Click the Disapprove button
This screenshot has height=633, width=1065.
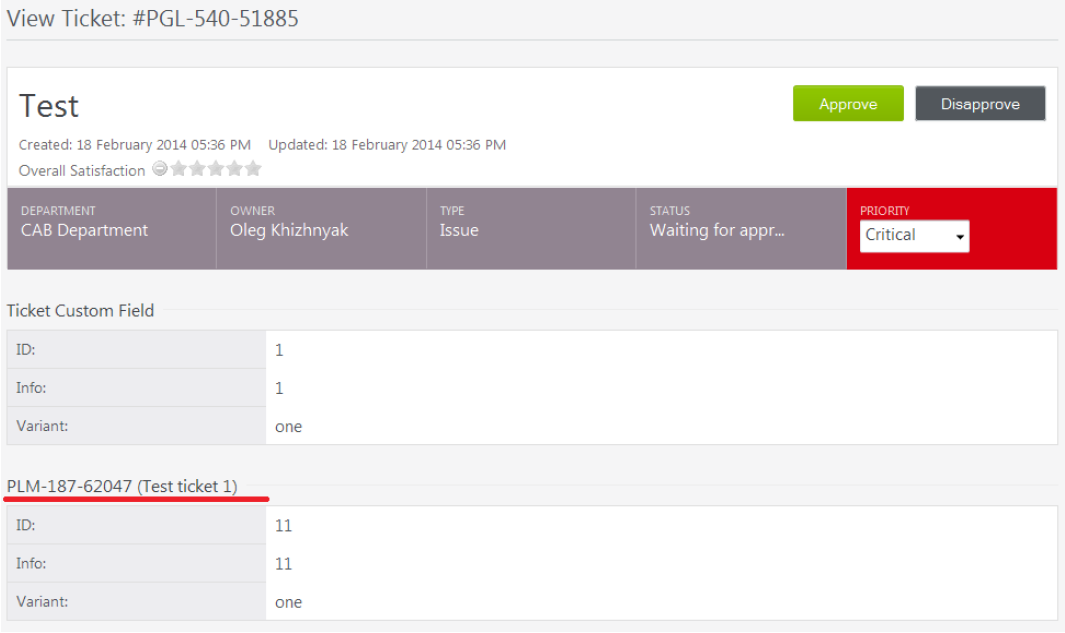(980, 104)
